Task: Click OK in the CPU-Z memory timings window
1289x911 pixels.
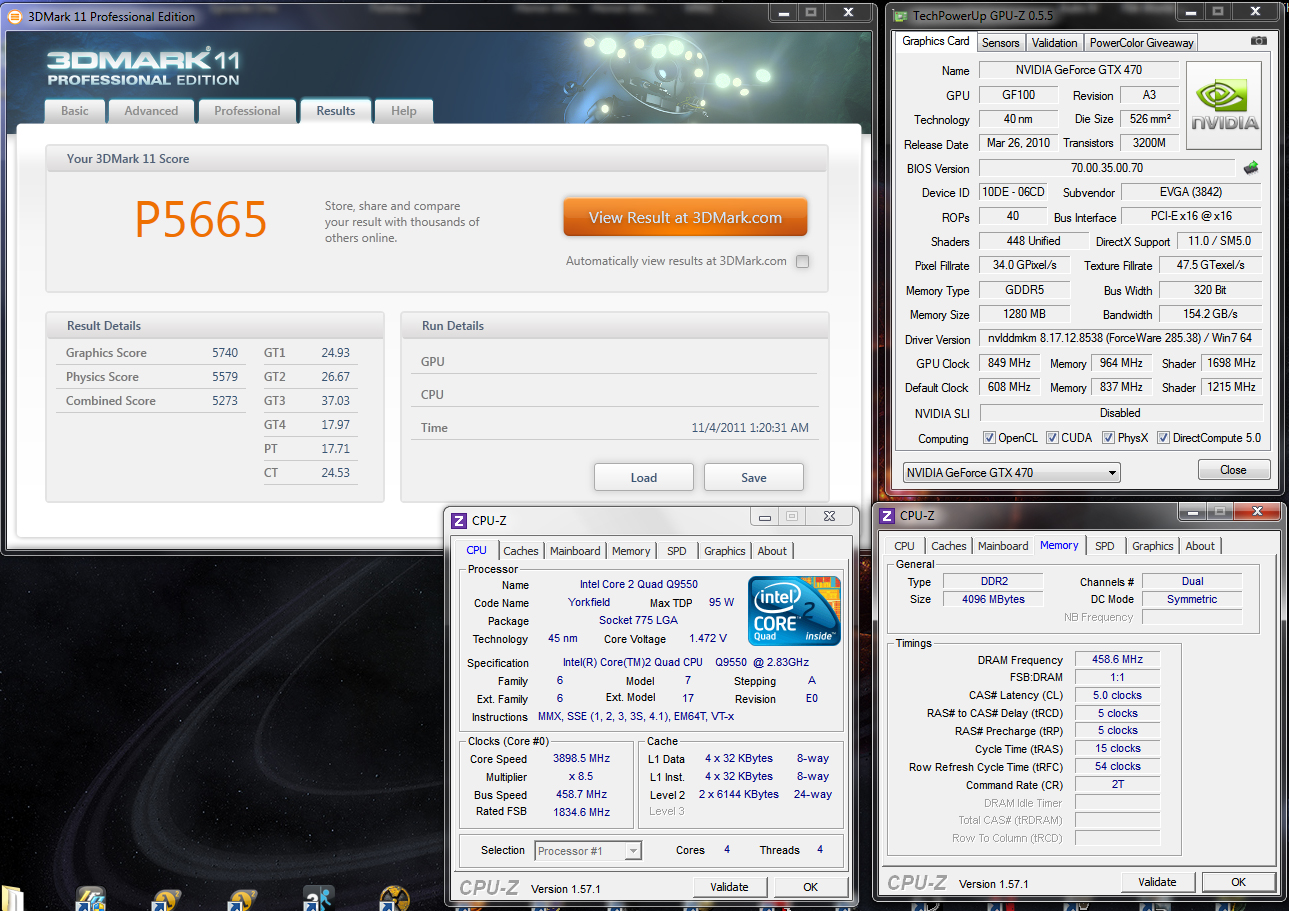Action: 1238,882
